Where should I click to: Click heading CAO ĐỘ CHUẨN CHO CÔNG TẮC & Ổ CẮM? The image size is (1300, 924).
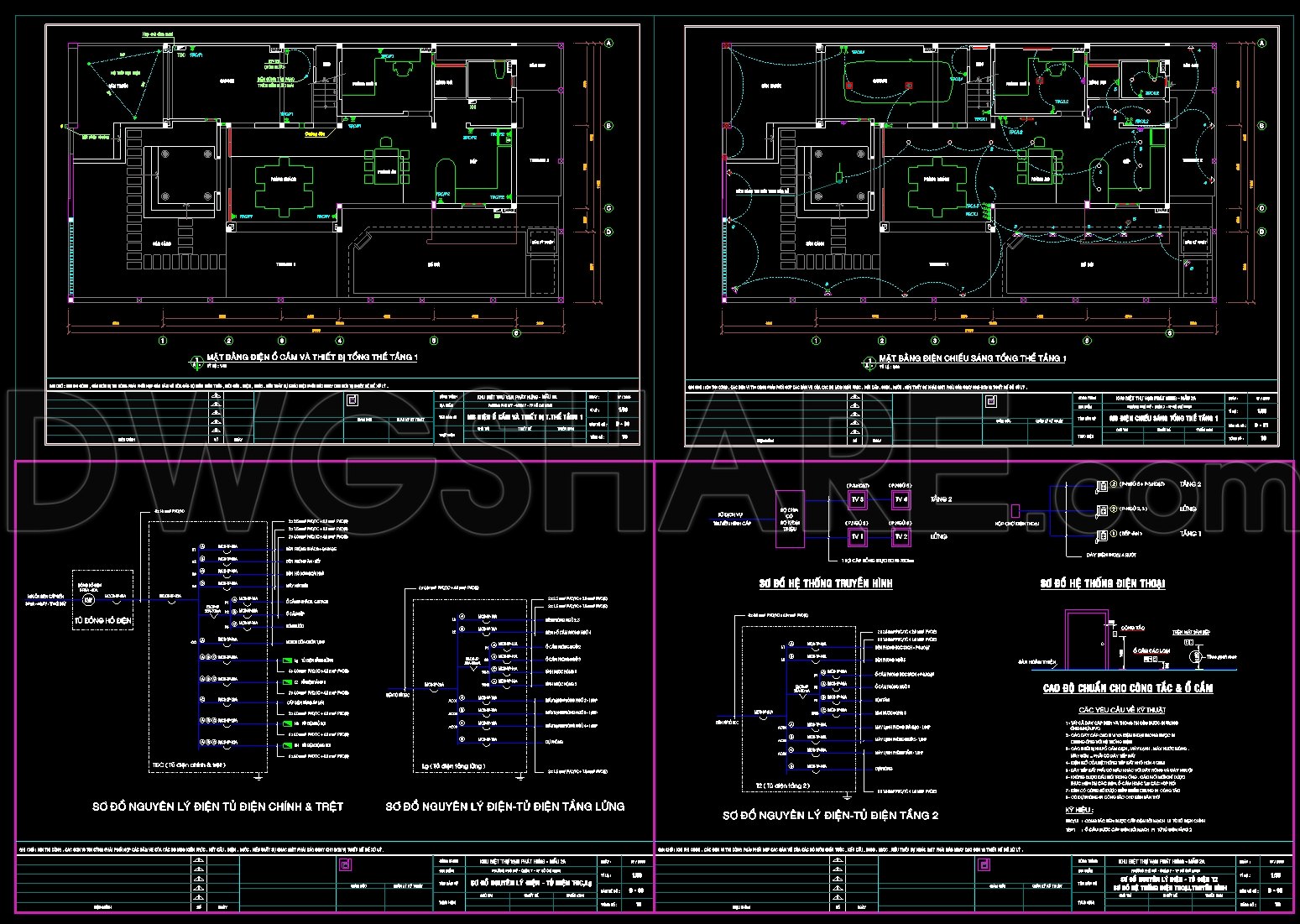click(x=1128, y=688)
